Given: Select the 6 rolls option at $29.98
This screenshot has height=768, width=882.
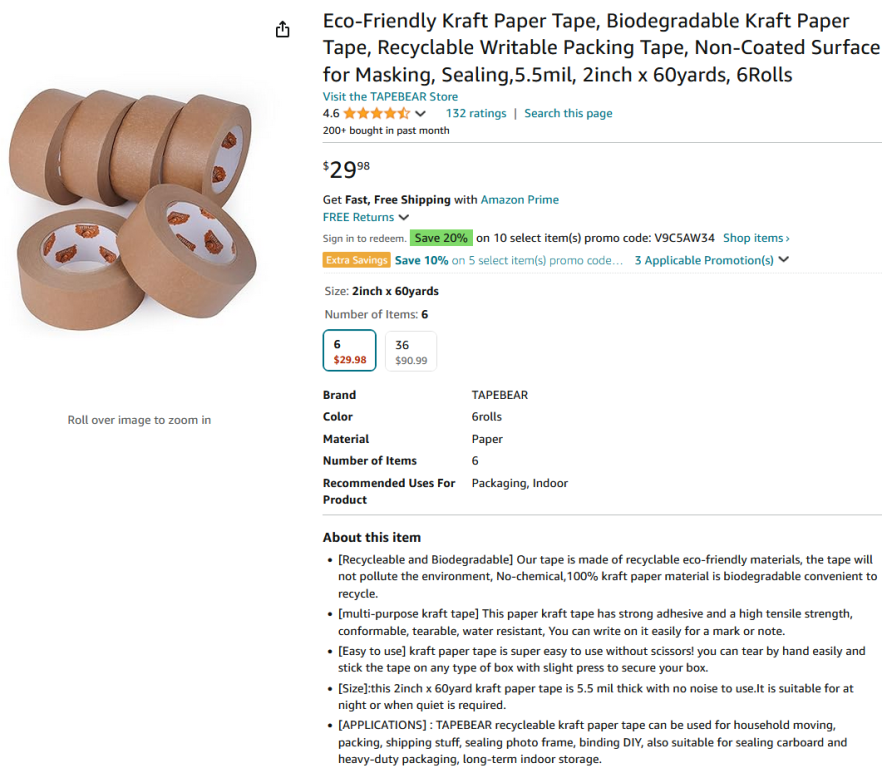Looking at the screenshot, I should 350,351.
